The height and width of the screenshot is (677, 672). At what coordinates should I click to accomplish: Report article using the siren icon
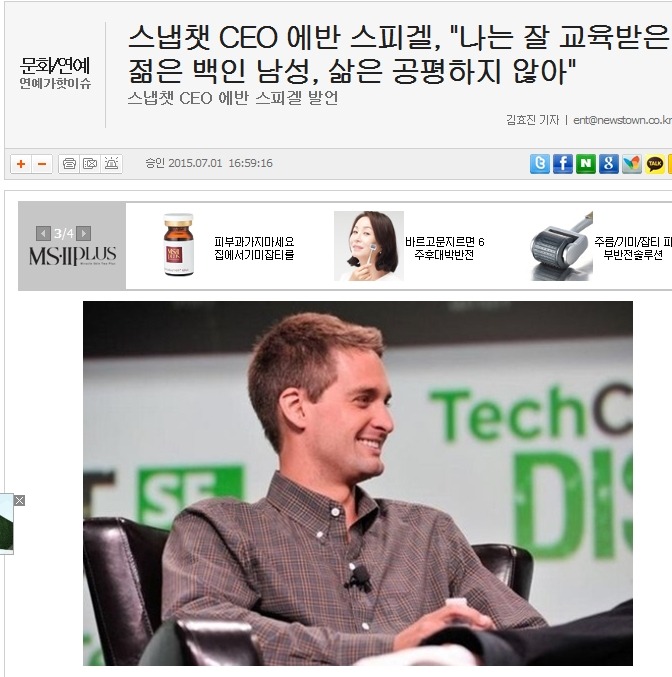pos(111,164)
